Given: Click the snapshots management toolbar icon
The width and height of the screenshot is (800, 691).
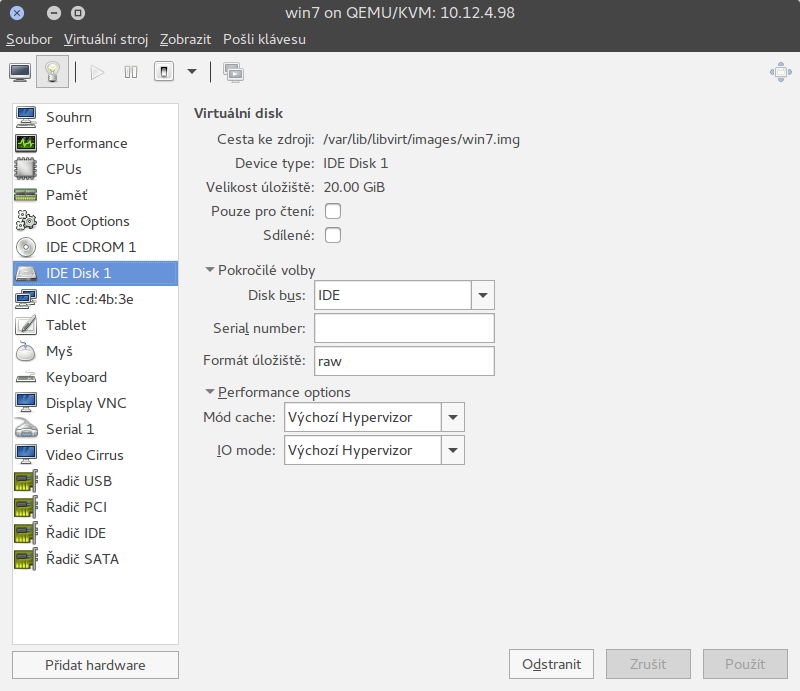Looking at the screenshot, I should point(233,72).
